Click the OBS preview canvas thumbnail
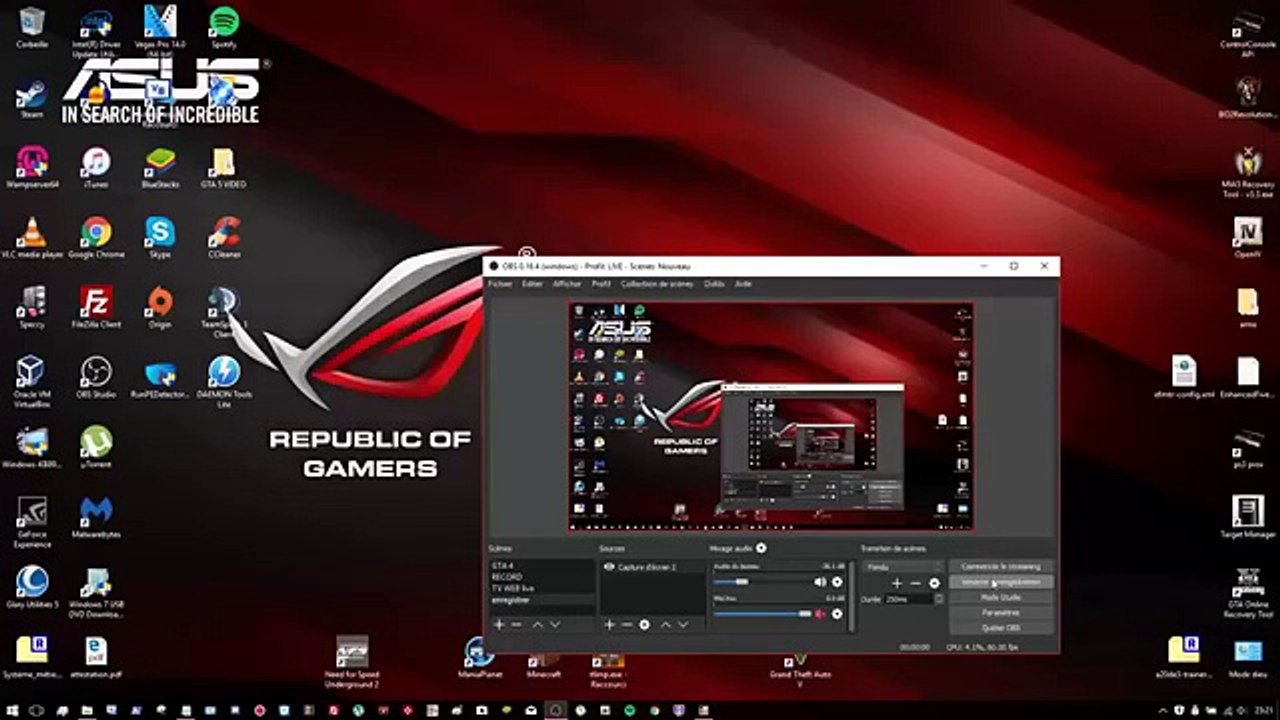The height and width of the screenshot is (720, 1280). pyautogui.click(x=770, y=416)
